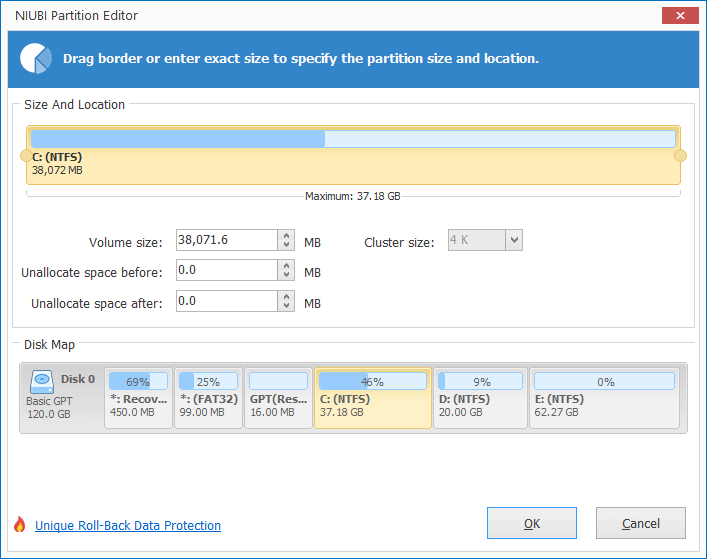Click the Cancel button
Screen dimensions: 707x559
click(641, 523)
